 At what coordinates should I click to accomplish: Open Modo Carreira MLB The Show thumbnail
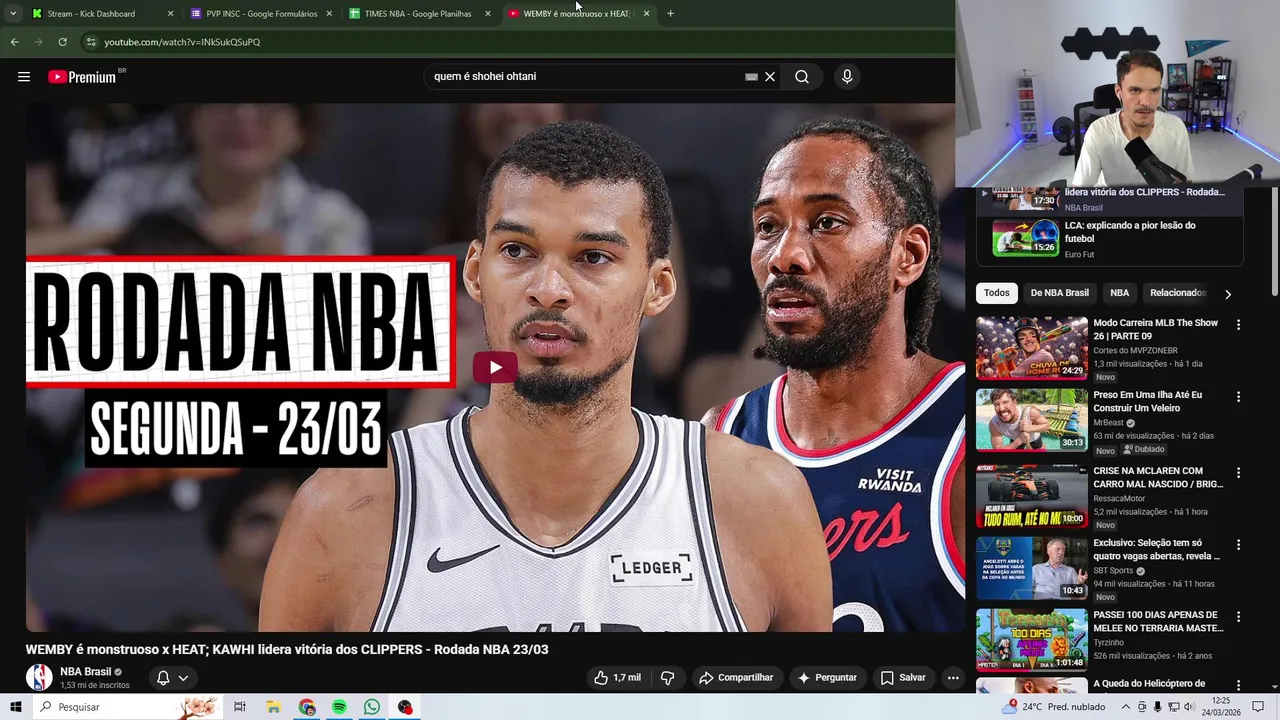point(1031,348)
